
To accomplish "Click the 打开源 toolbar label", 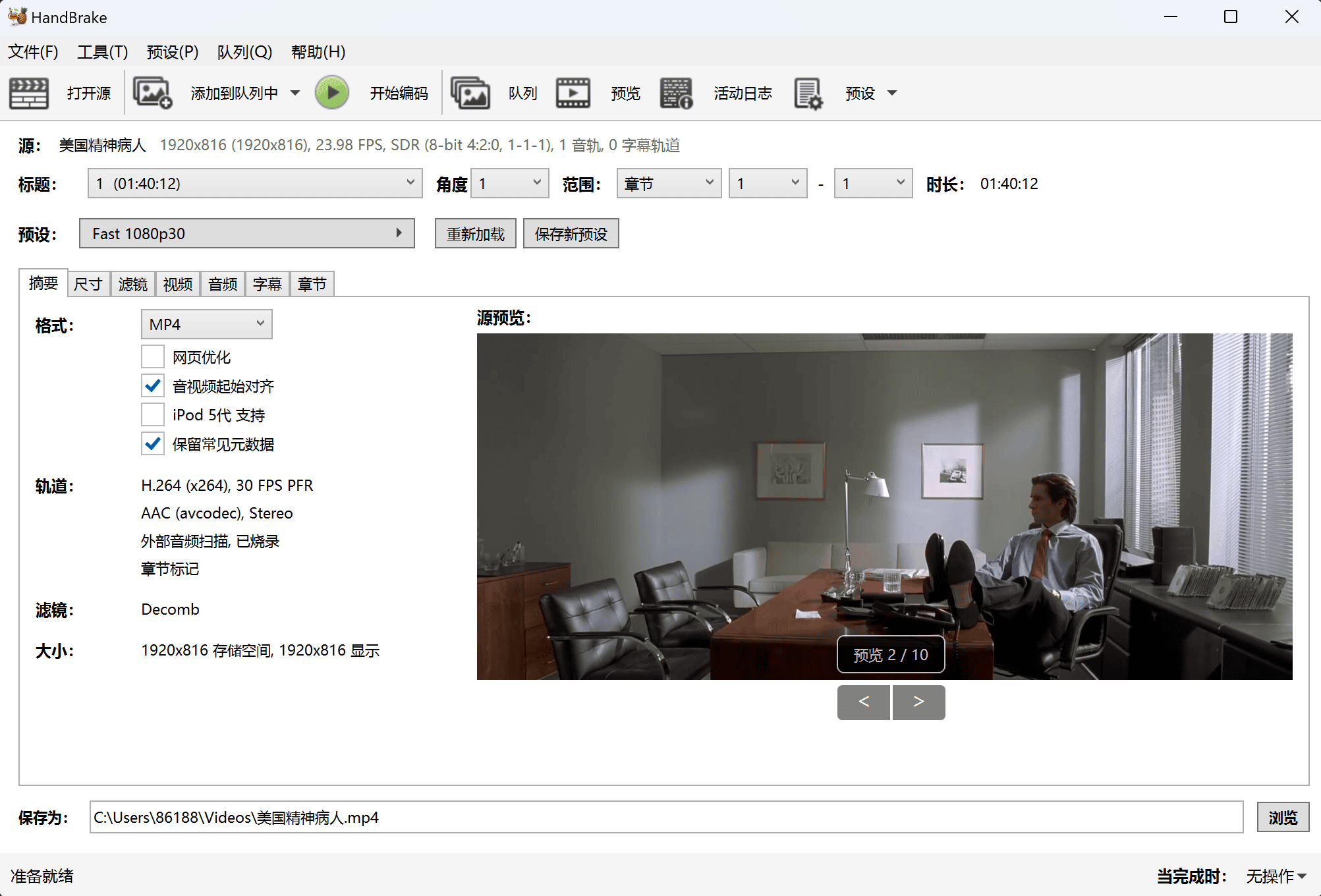I will pyautogui.click(x=89, y=93).
